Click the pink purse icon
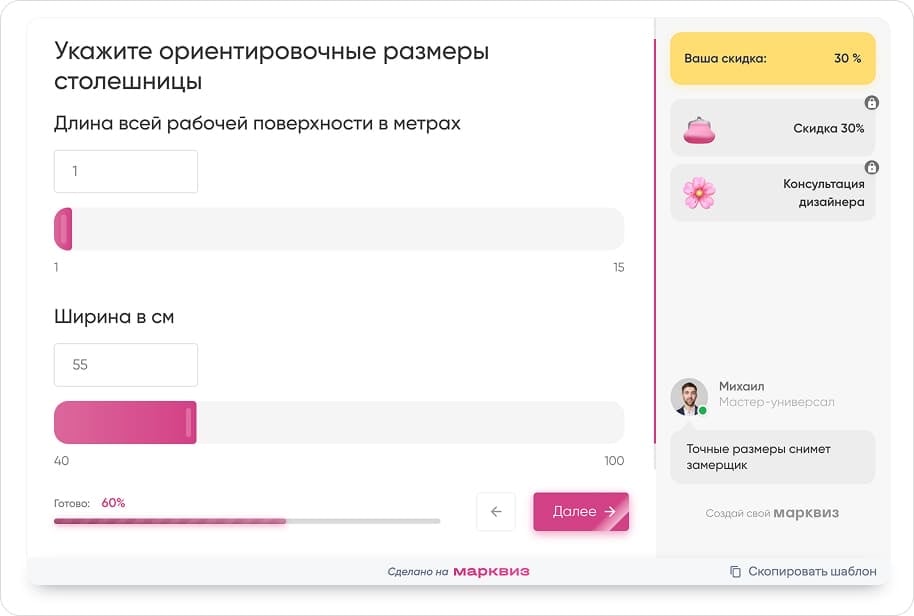 699,130
